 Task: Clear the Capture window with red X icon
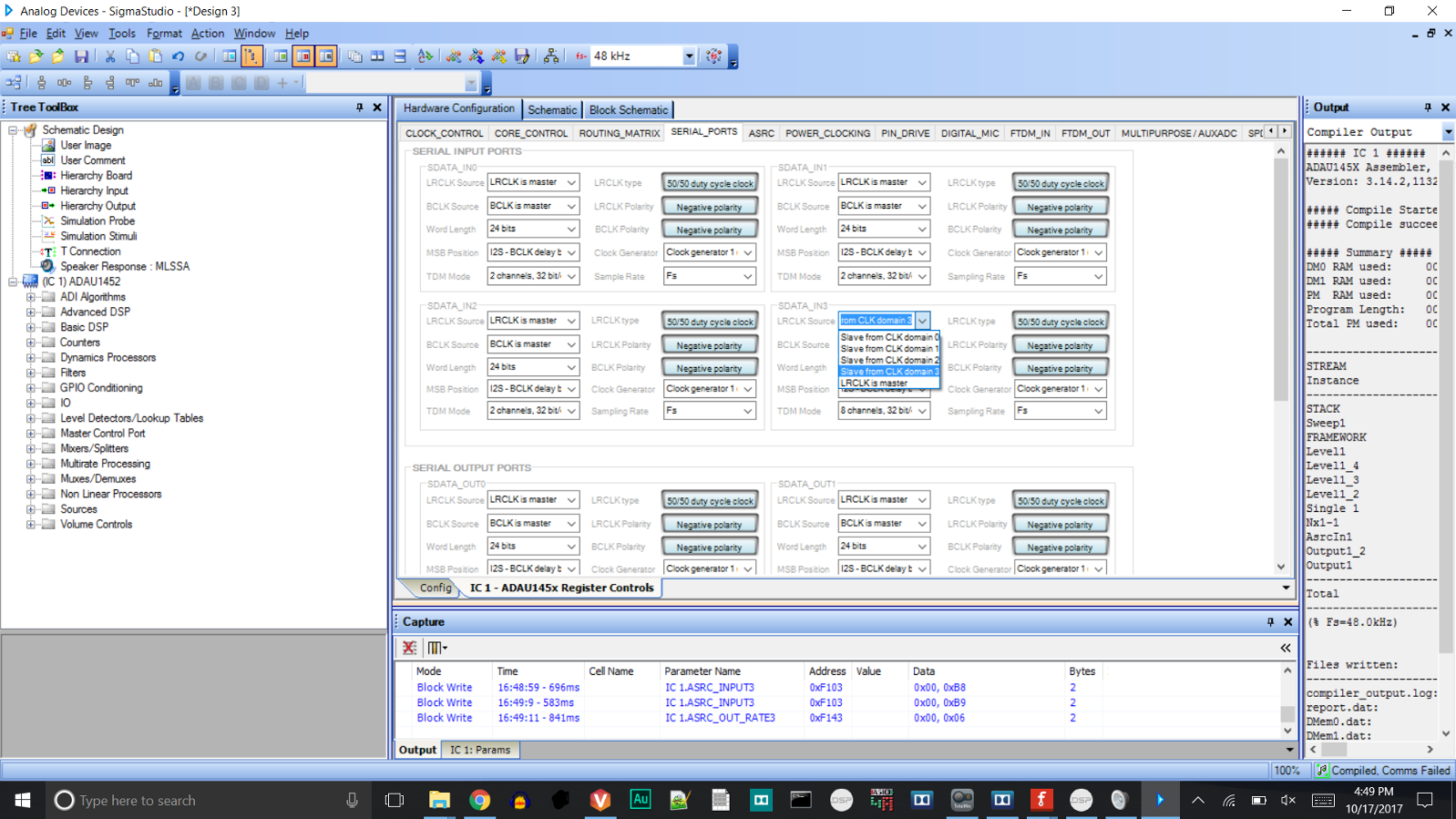[x=409, y=648]
